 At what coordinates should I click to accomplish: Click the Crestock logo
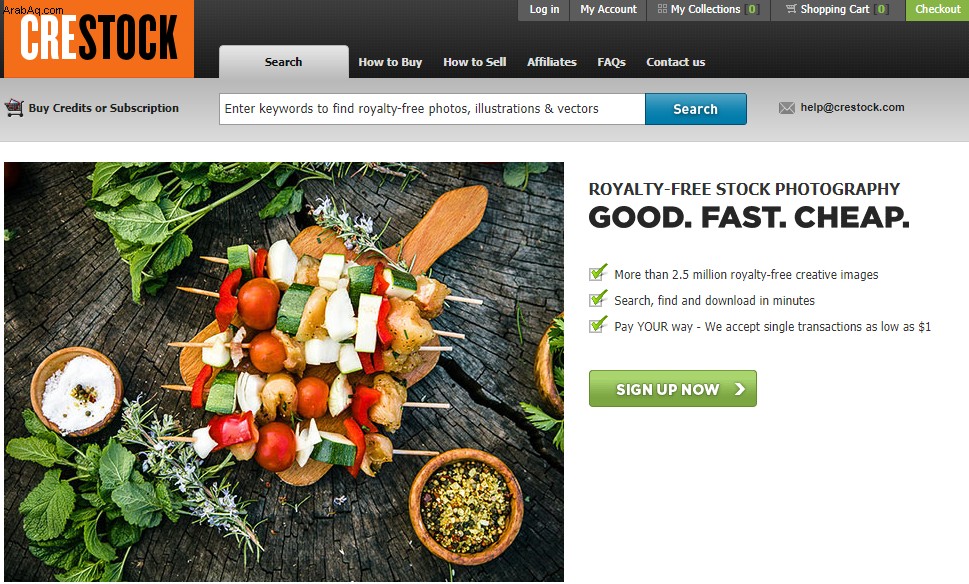pyautogui.click(x=99, y=38)
